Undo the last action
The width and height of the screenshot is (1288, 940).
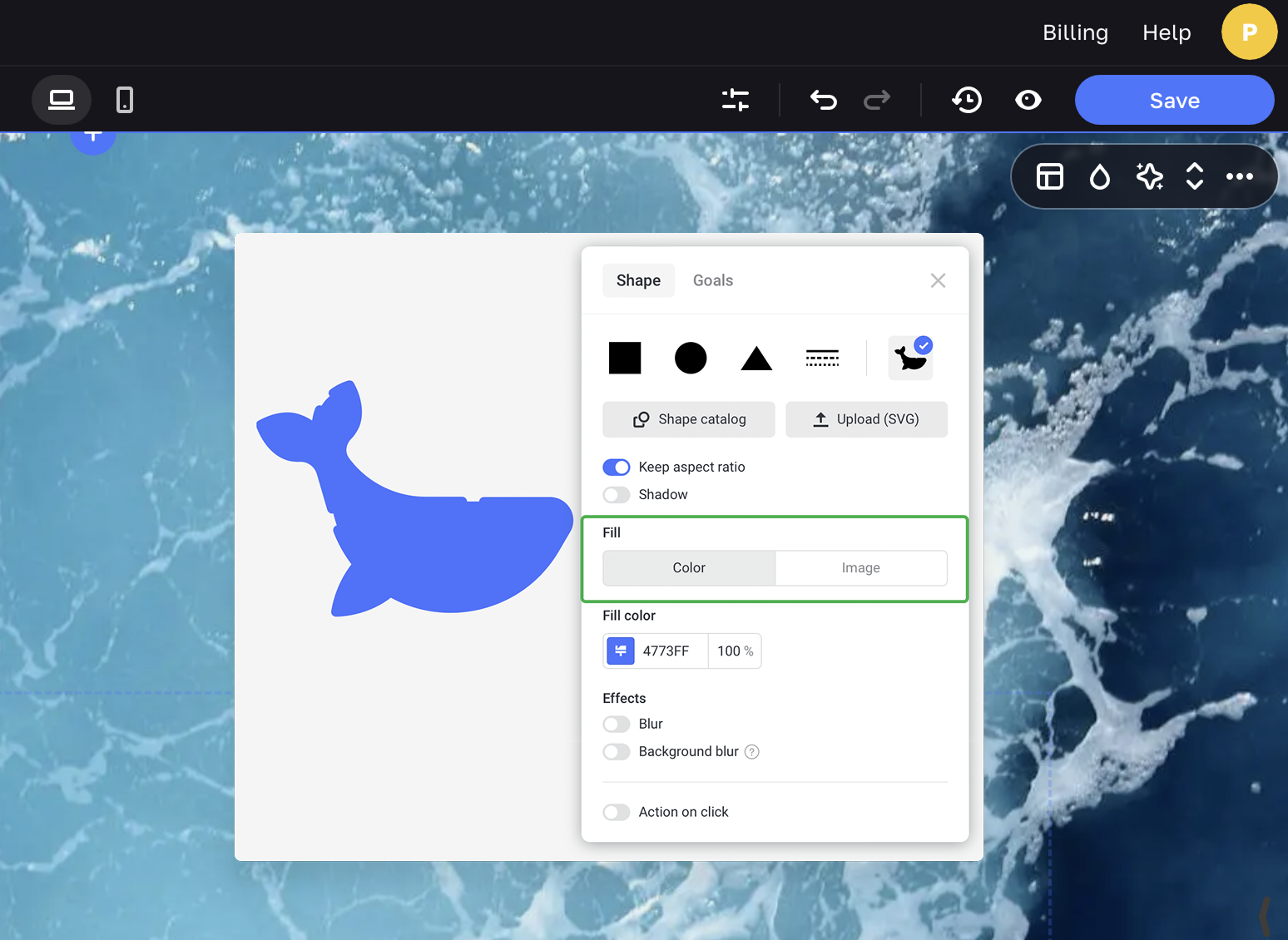(823, 100)
